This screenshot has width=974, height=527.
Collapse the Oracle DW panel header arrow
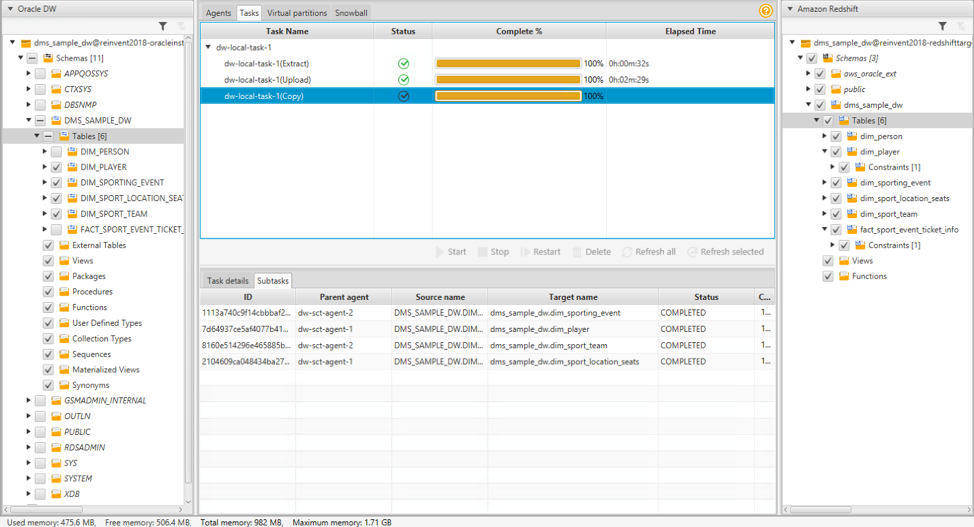[10, 9]
